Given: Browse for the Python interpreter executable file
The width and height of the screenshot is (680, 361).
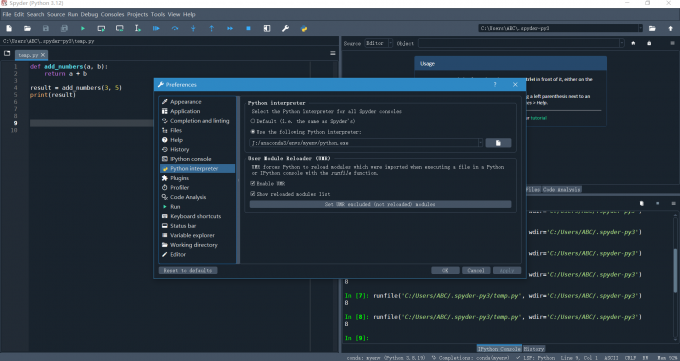Looking at the screenshot, I should click(x=498, y=143).
